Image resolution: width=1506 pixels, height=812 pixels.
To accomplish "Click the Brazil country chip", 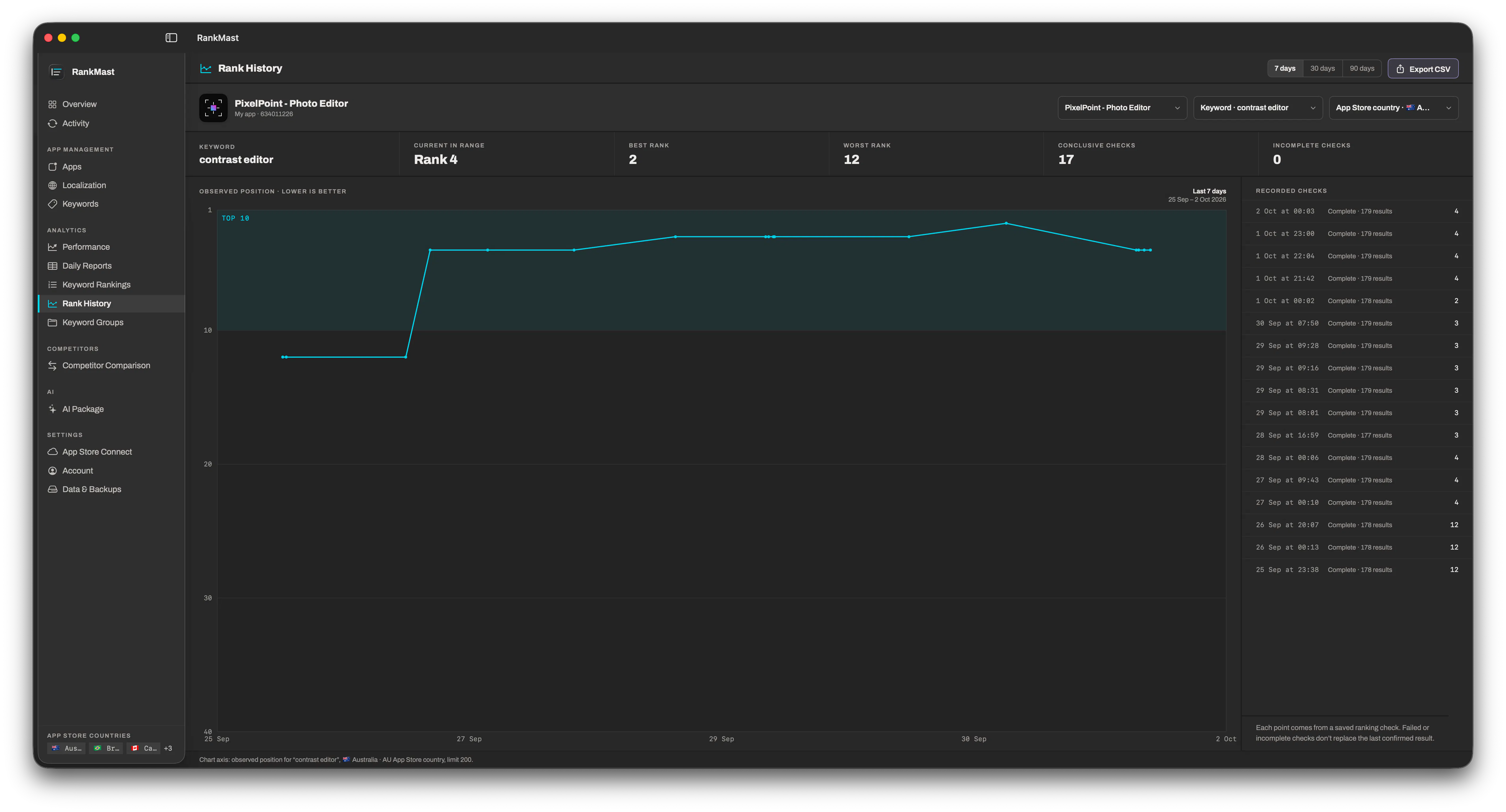I will point(106,748).
